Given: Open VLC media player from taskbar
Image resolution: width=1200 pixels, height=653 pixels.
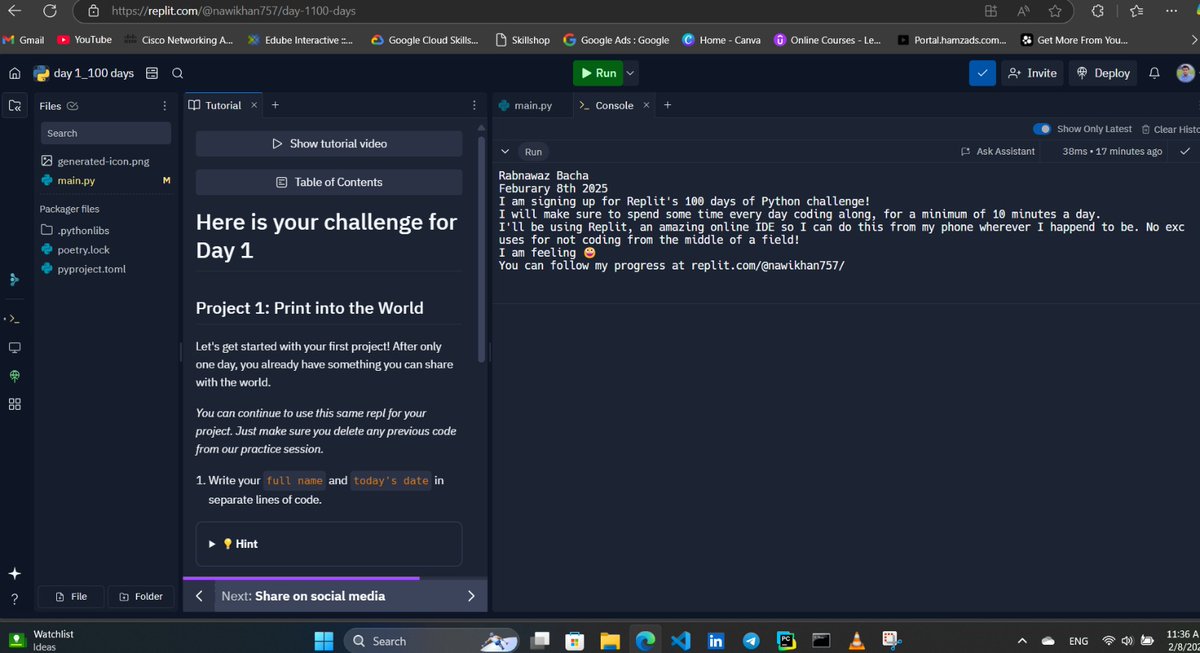Looking at the screenshot, I should pyautogui.click(x=855, y=641).
